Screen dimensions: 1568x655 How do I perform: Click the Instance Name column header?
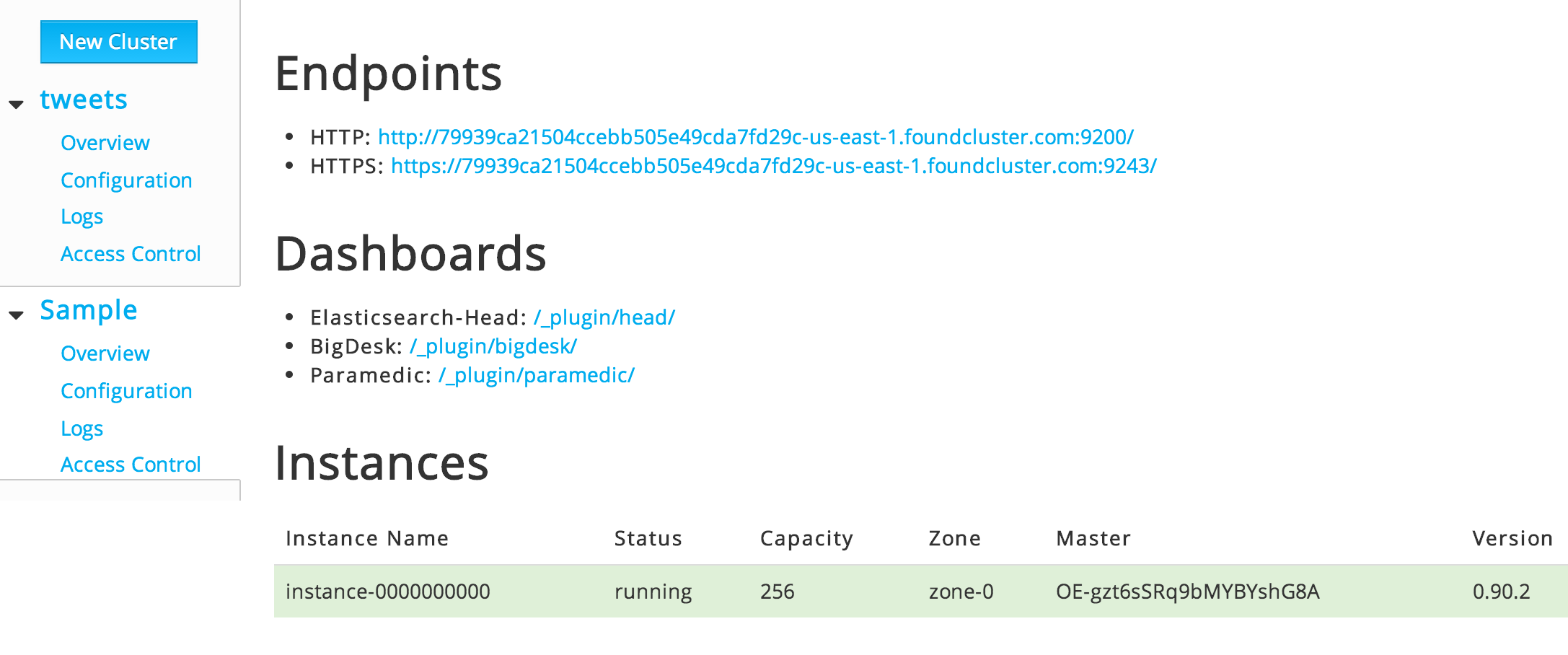367,538
